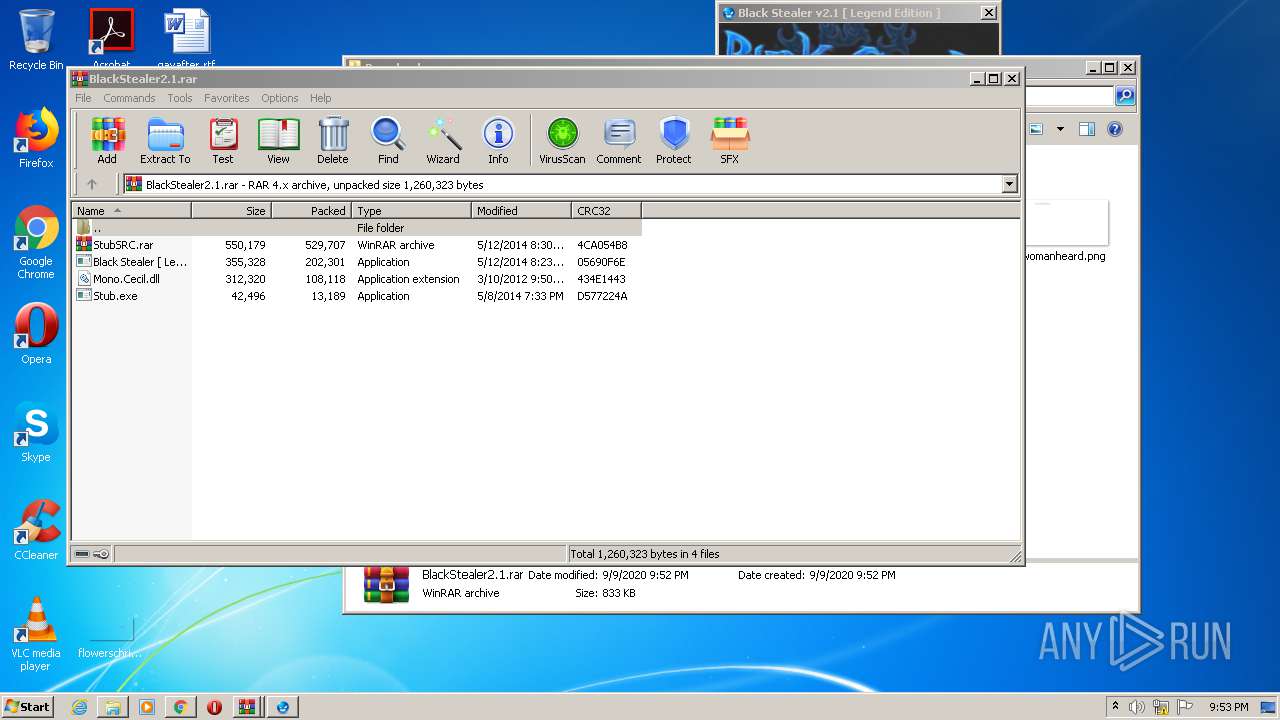This screenshot has width=1280, height=720.
Task: Click the 550,179 size value
Action: [x=245, y=245]
